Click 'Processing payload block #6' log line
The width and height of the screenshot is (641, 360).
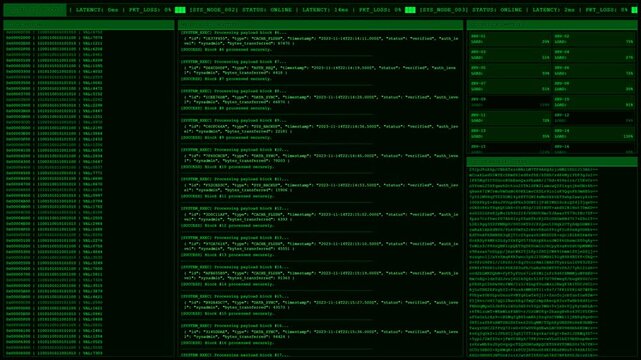234,33
